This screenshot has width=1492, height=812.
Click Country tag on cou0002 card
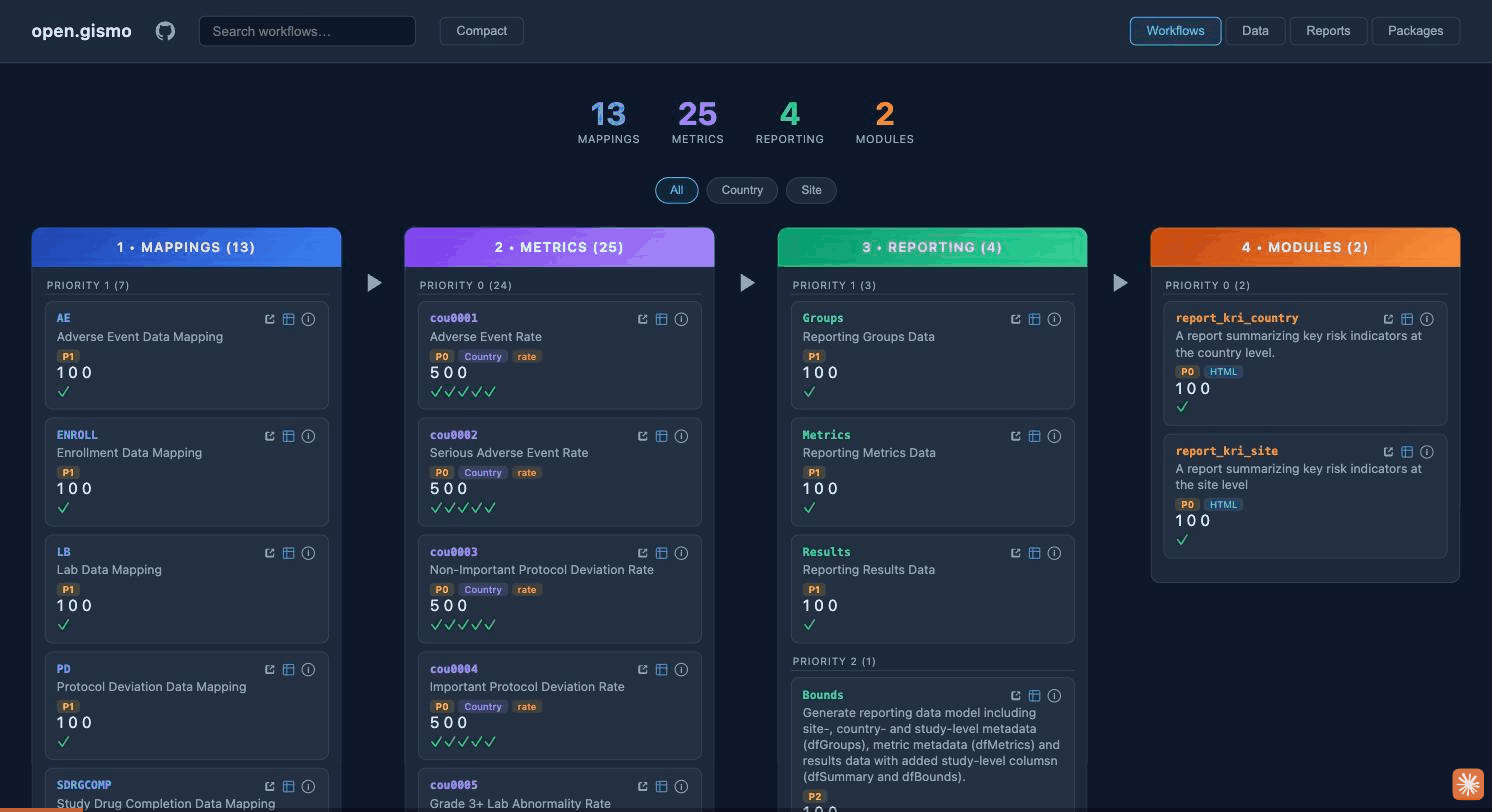click(483, 473)
